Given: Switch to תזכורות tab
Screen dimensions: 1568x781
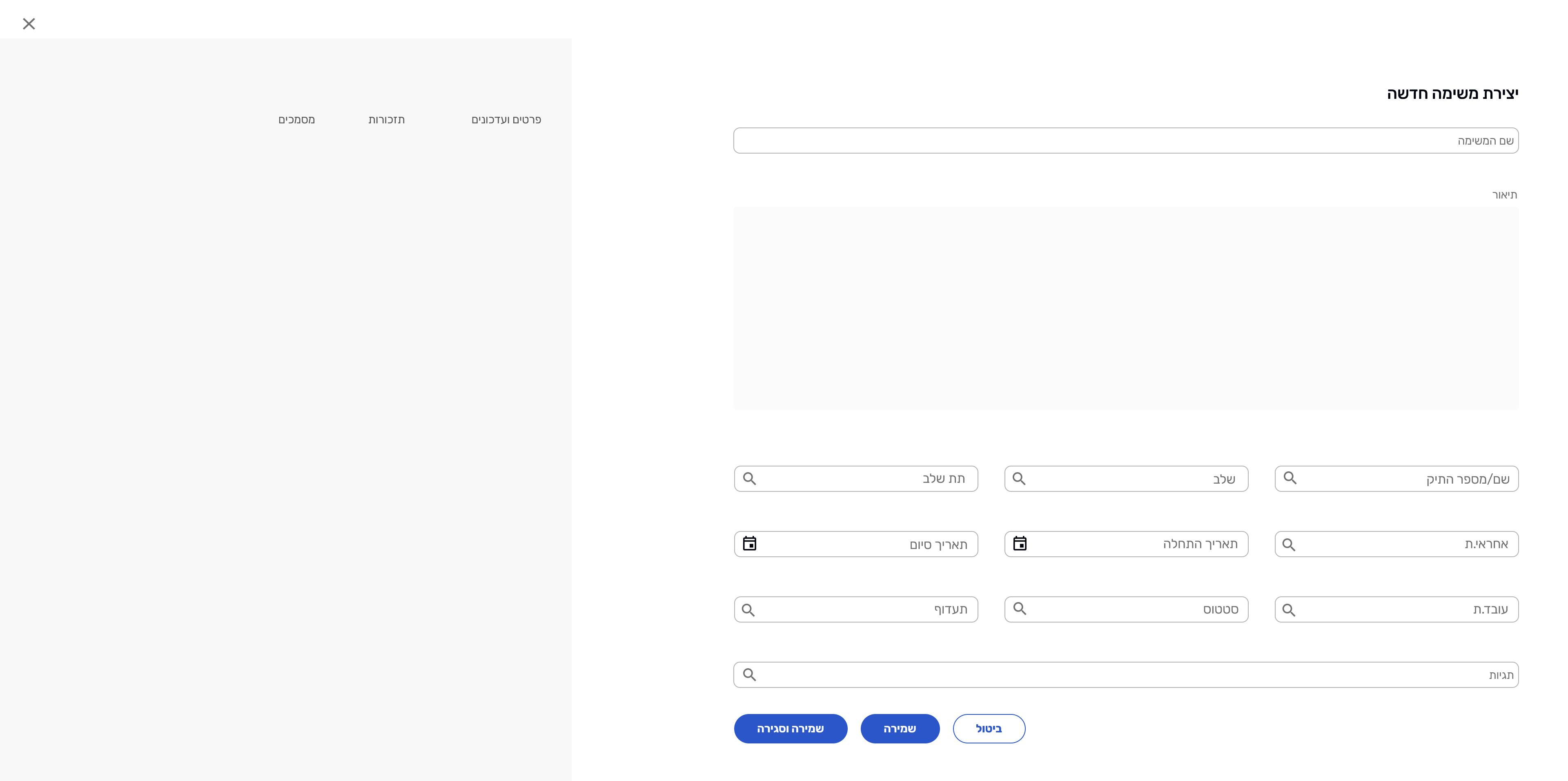Looking at the screenshot, I should tap(387, 120).
